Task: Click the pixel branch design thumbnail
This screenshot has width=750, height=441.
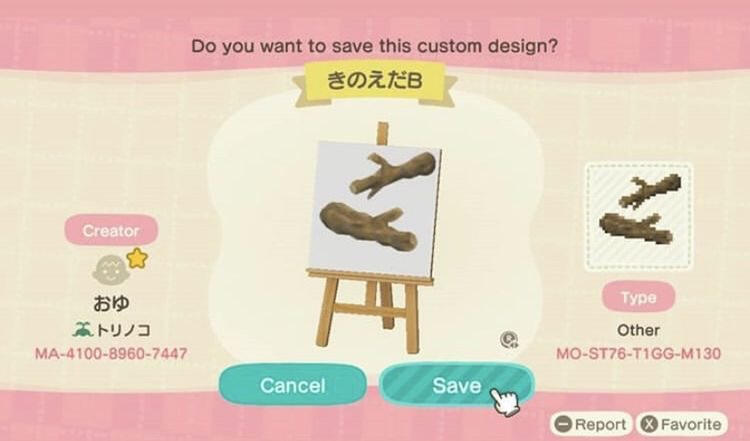Action: point(639,216)
